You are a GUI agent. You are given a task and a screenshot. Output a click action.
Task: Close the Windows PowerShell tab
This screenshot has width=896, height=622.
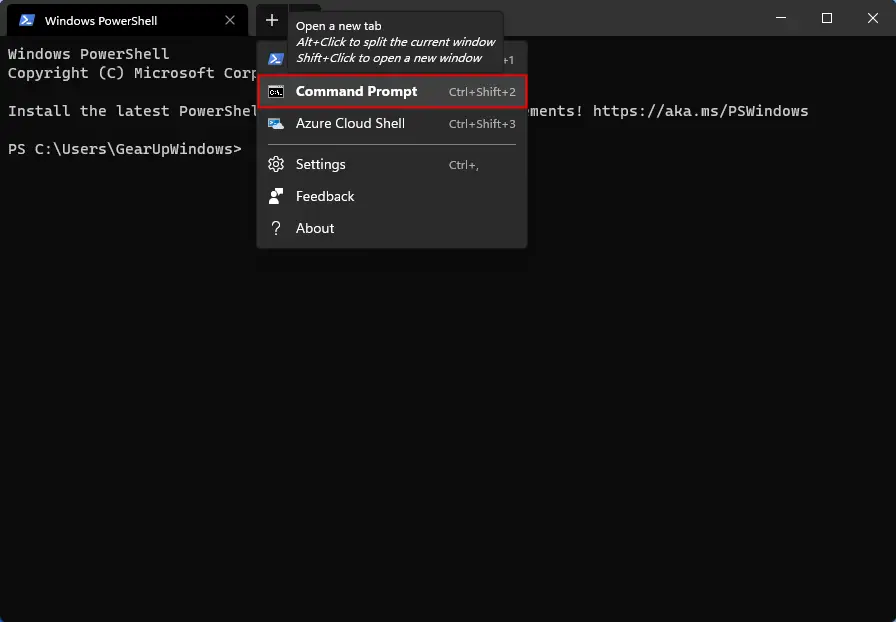pos(230,21)
